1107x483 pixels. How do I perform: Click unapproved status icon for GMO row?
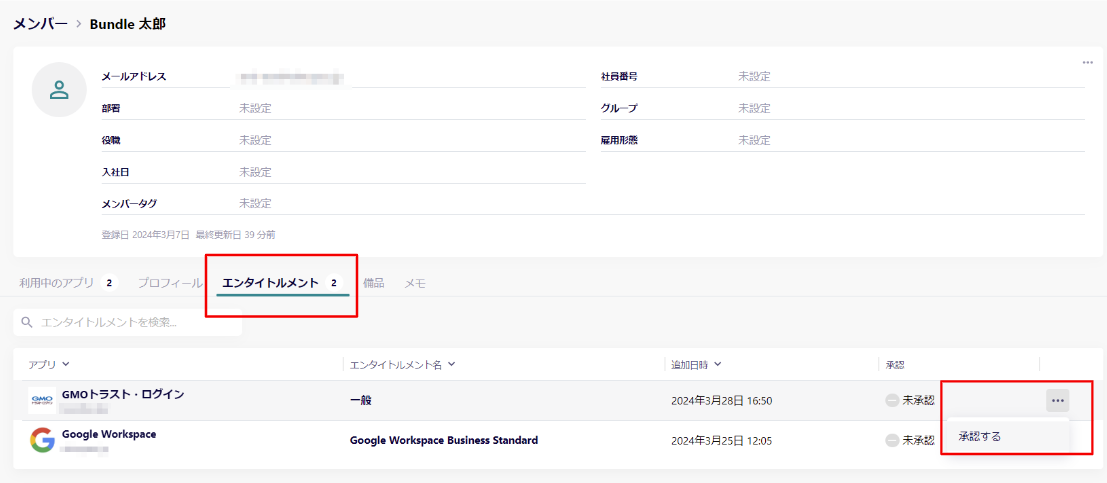(x=892, y=400)
